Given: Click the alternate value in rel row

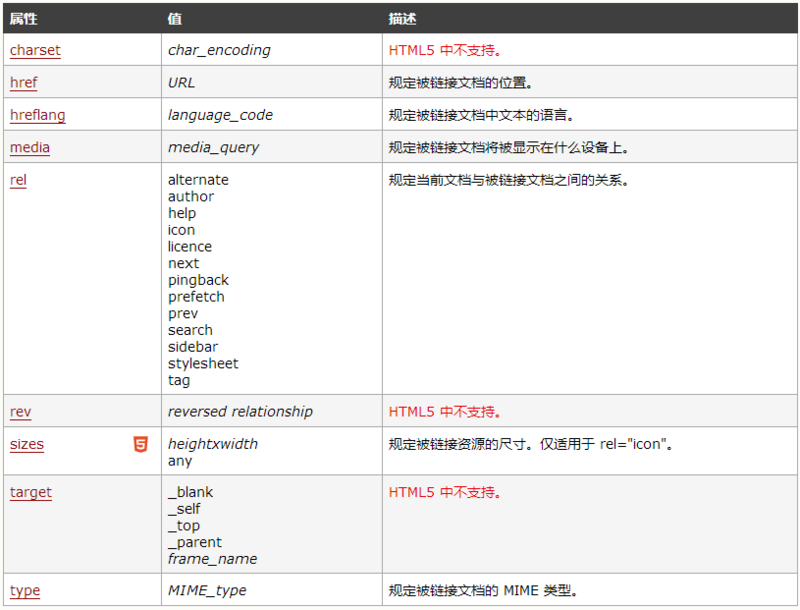Looking at the screenshot, I should click(x=198, y=180).
